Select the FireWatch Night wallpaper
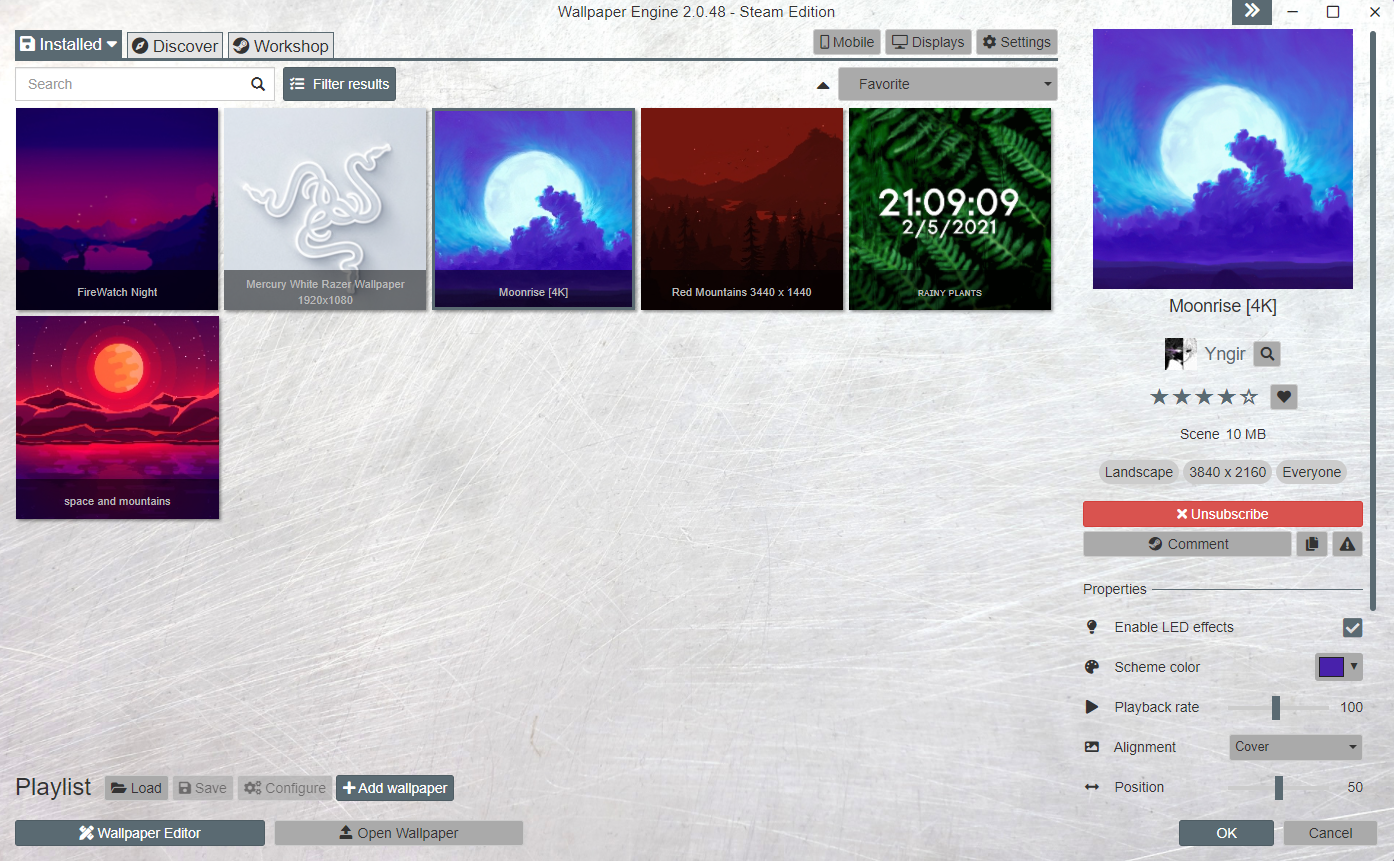 (117, 209)
